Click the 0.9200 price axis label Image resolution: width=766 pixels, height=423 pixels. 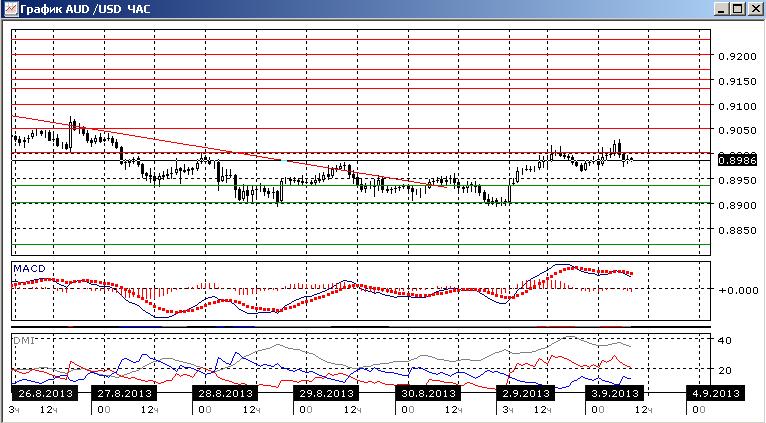[x=738, y=57]
